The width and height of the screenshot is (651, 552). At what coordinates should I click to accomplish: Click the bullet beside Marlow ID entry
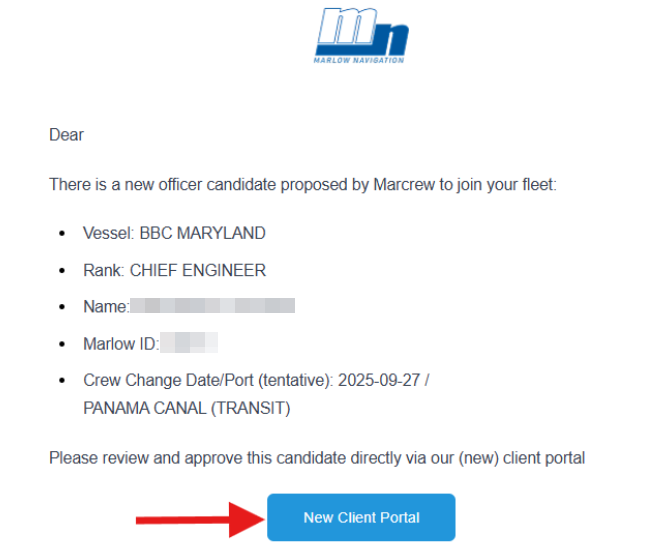point(62,344)
